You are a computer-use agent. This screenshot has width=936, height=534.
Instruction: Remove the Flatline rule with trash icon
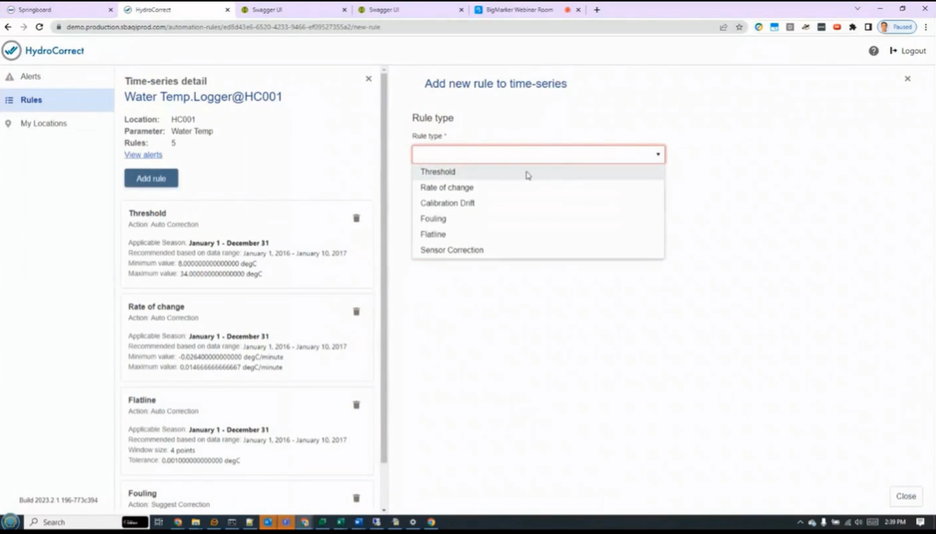point(356,405)
